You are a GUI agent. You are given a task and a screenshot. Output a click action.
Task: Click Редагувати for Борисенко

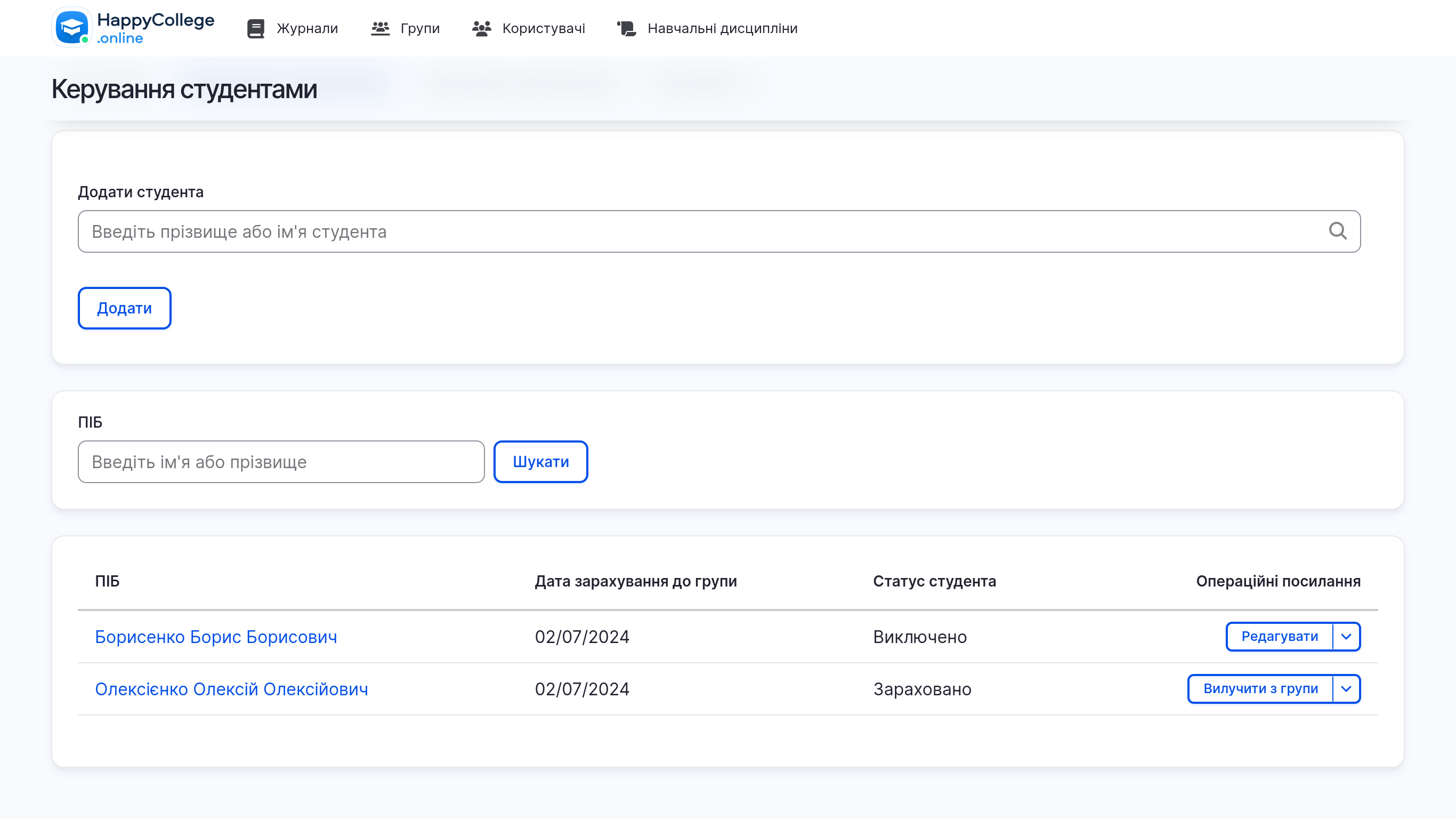tap(1279, 637)
